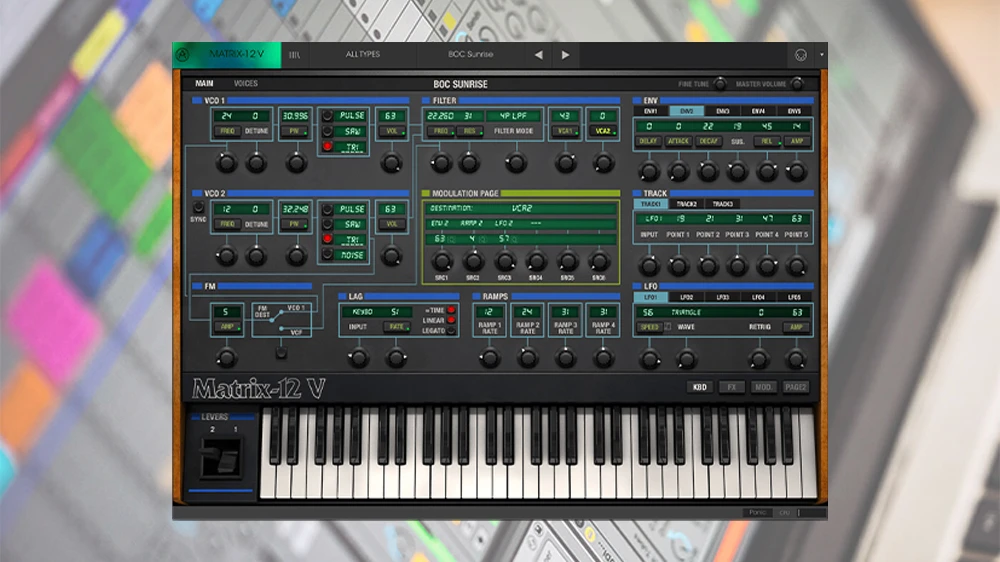Enable VCO 1 SAW waveform
Image resolution: width=1000 pixels, height=562 pixels.
(x=327, y=131)
